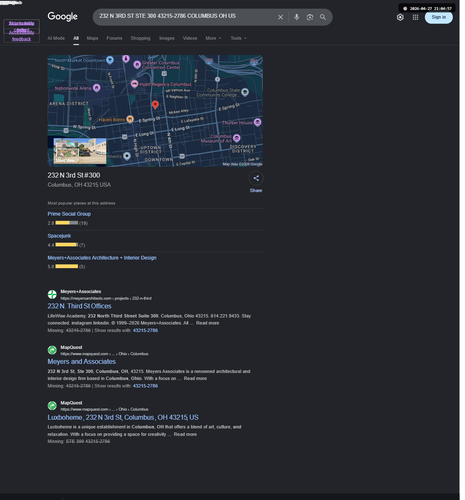The width and height of the screenshot is (465, 500).
Task: Select the North Market Downtown map marker
Action: coord(111,60)
